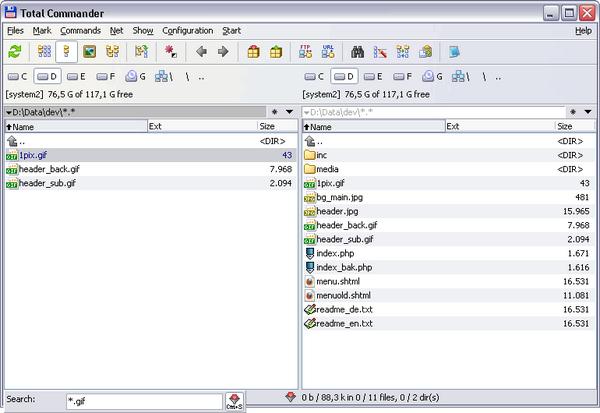
Task: Open left panel directory hotlist star
Action: point(274,112)
